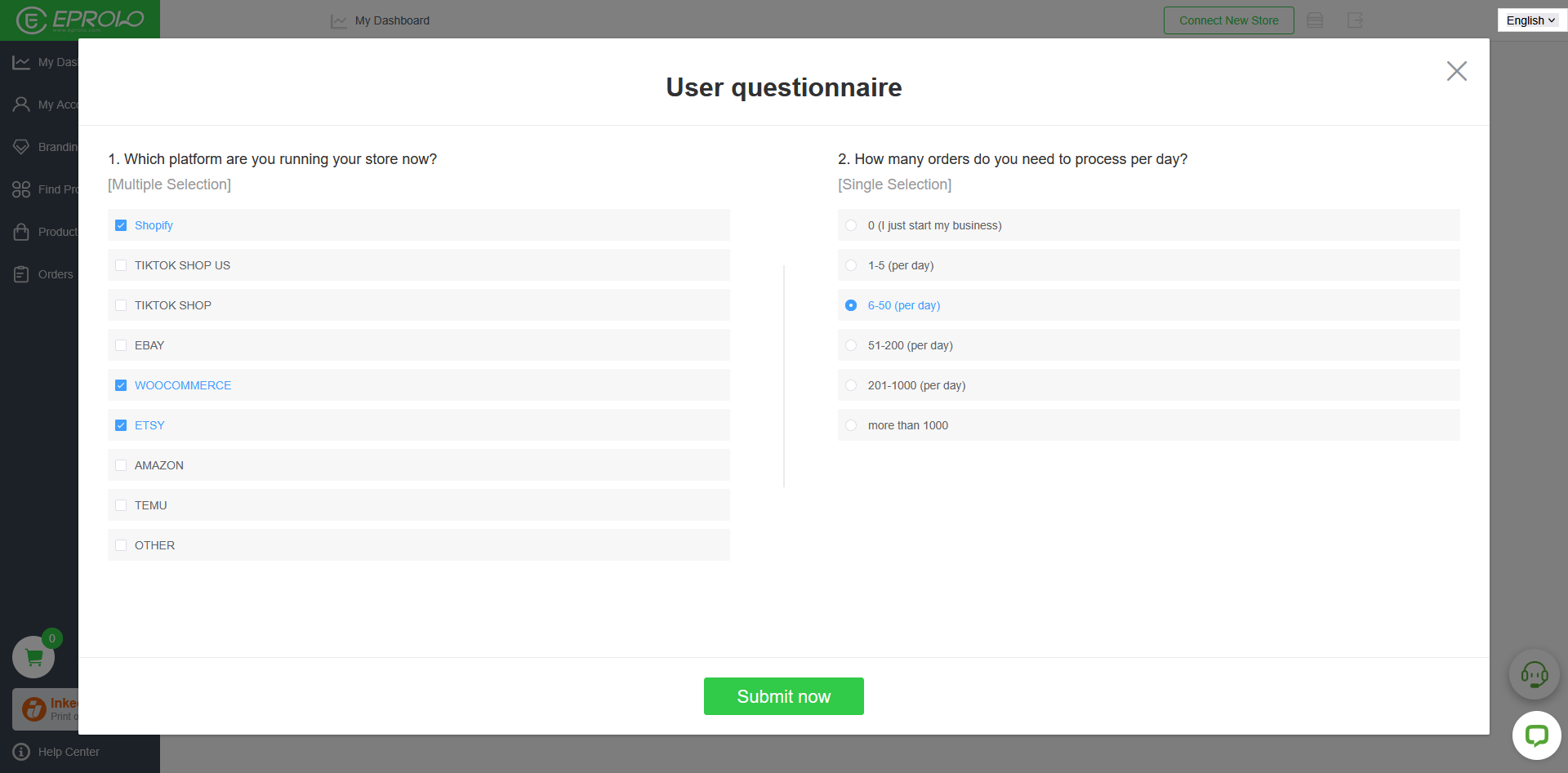This screenshot has height=773, width=1568.
Task: Select the 6-50 (per day) radio option
Action: (x=851, y=305)
